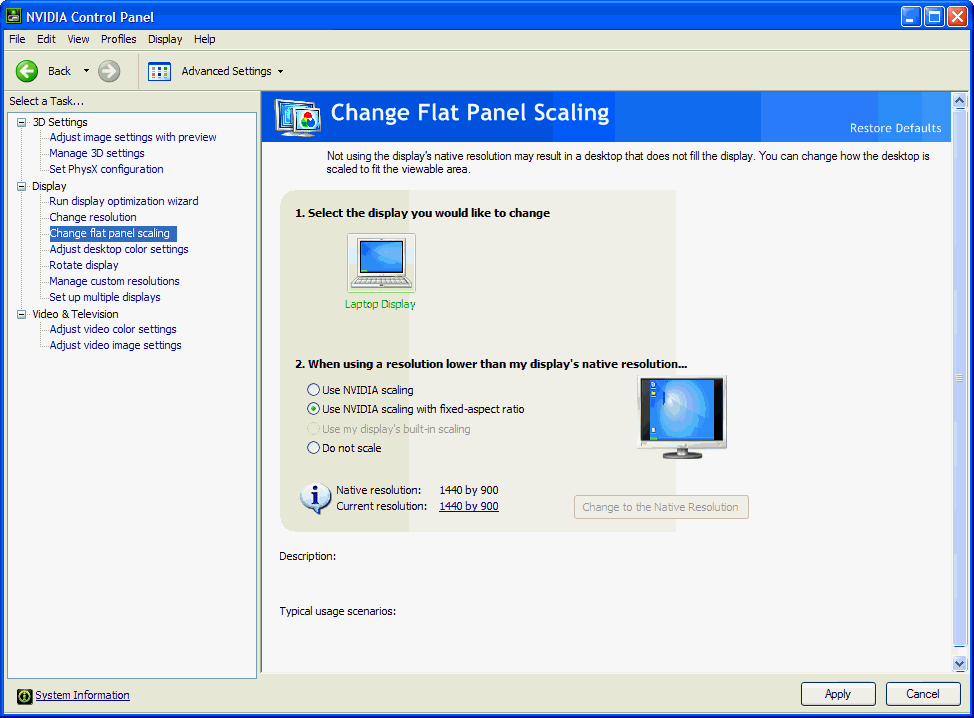The height and width of the screenshot is (718, 974).
Task: Click Restore Defaults link
Action: pyautogui.click(x=895, y=128)
